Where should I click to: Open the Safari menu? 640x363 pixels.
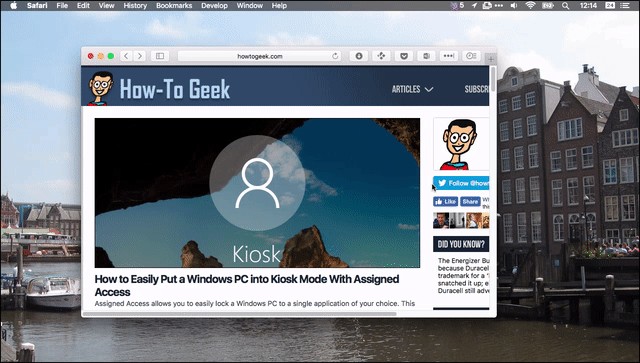point(37,5)
